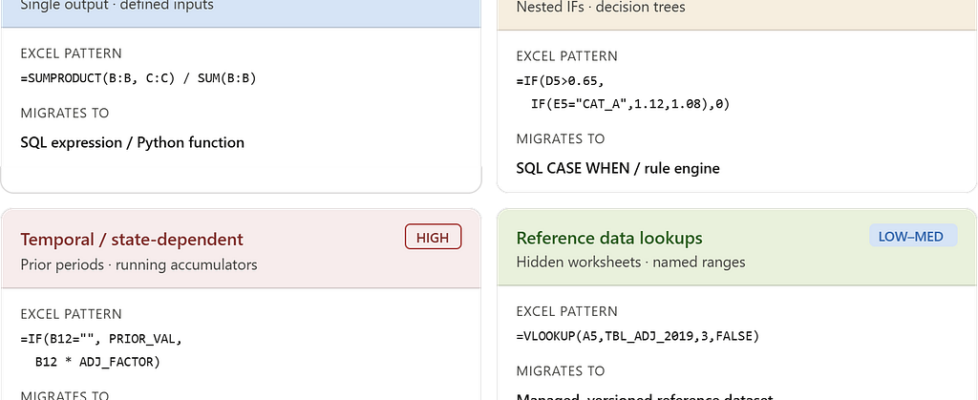The image size is (978, 400).
Task: Click the HIGH complexity badge
Action: pyautogui.click(x=433, y=237)
